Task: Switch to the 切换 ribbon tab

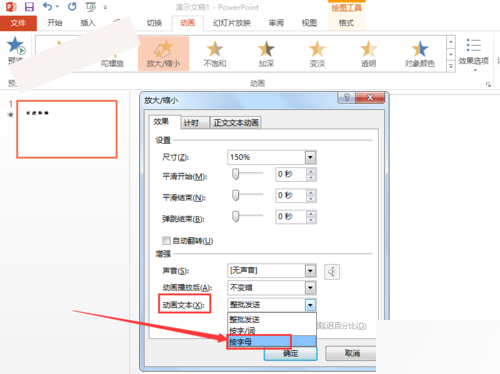Action: 154,23
